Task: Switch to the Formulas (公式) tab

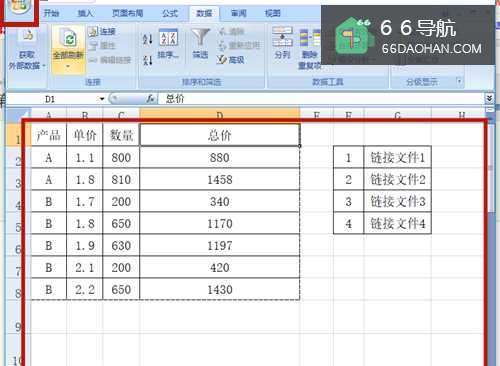Action: coord(170,13)
